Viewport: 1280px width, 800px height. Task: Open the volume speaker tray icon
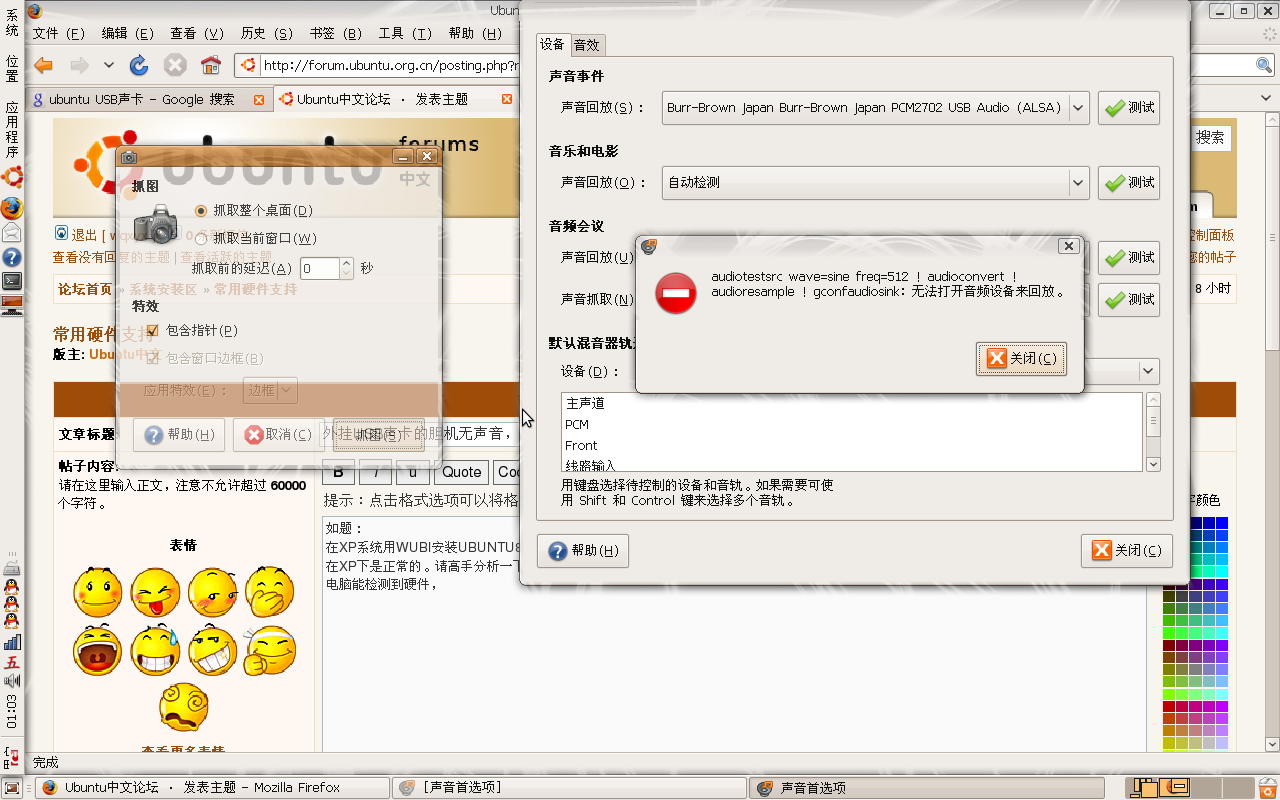tap(12, 681)
